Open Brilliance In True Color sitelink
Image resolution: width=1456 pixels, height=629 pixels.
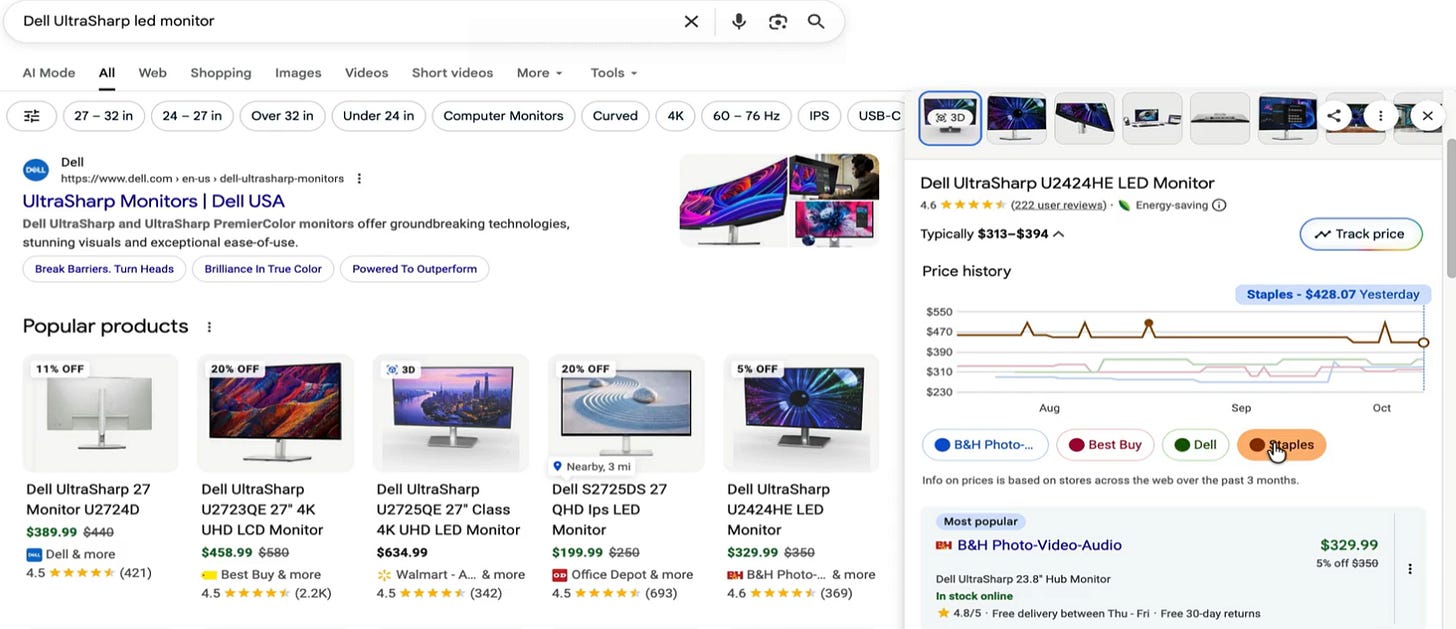click(x=263, y=269)
